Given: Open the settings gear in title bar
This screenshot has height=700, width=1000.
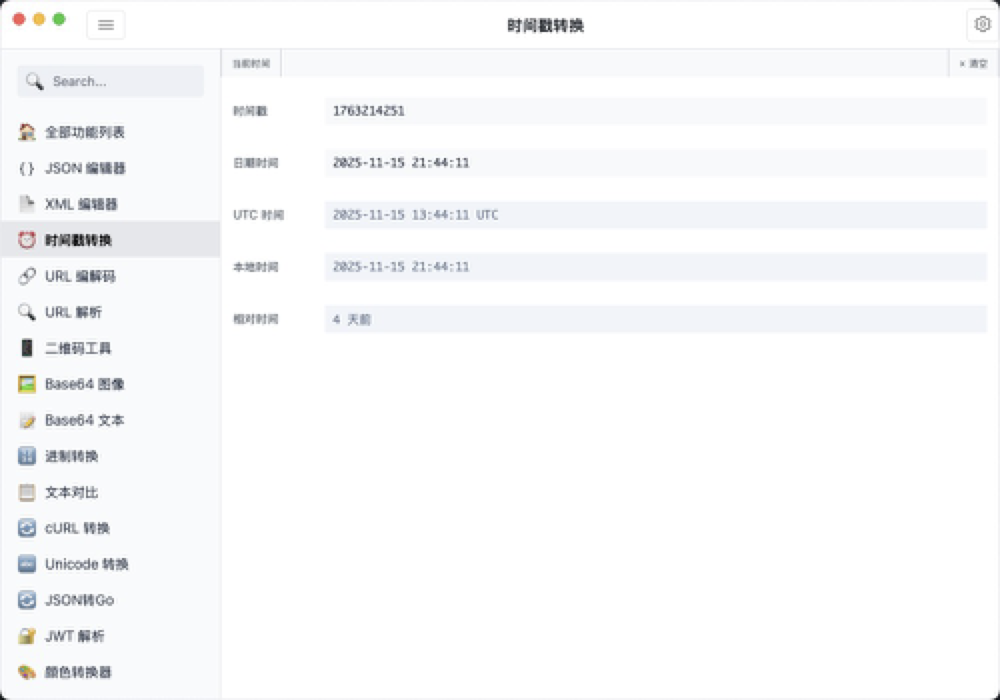Looking at the screenshot, I should [982, 24].
